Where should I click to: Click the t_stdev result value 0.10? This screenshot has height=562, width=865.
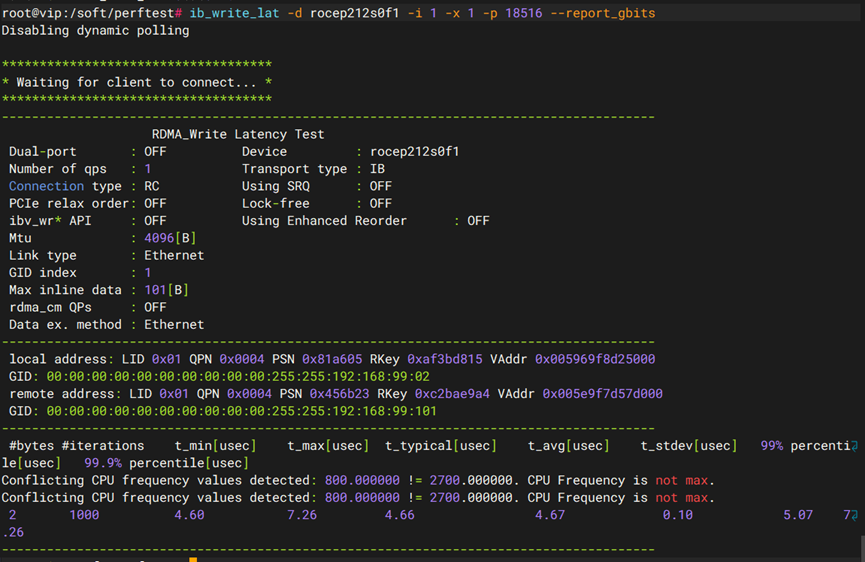(x=677, y=515)
